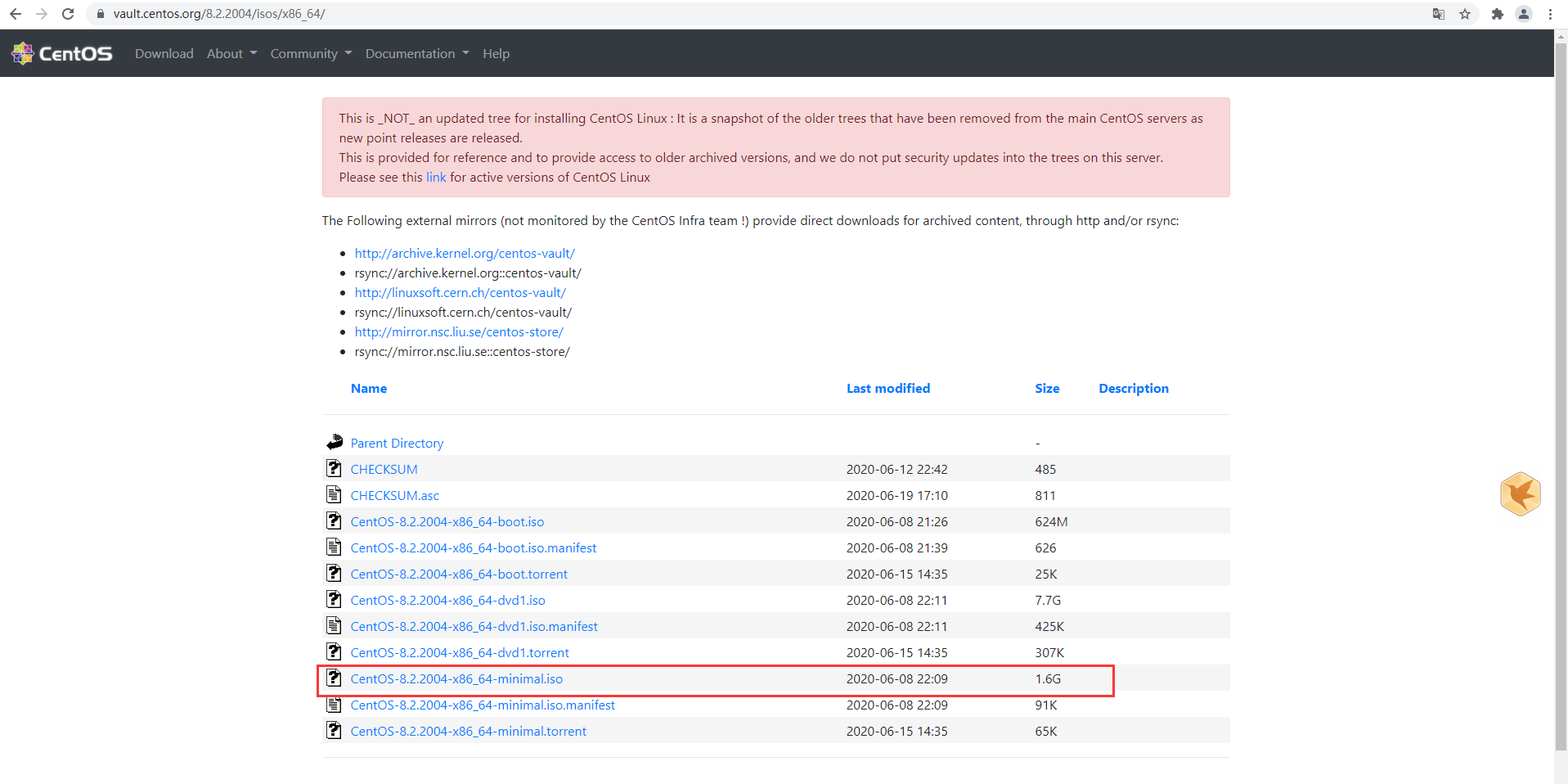Click the date 2020-06-19 17:10
Image resolution: width=1568 pixels, height=784 pixels.
pos(897,495)
